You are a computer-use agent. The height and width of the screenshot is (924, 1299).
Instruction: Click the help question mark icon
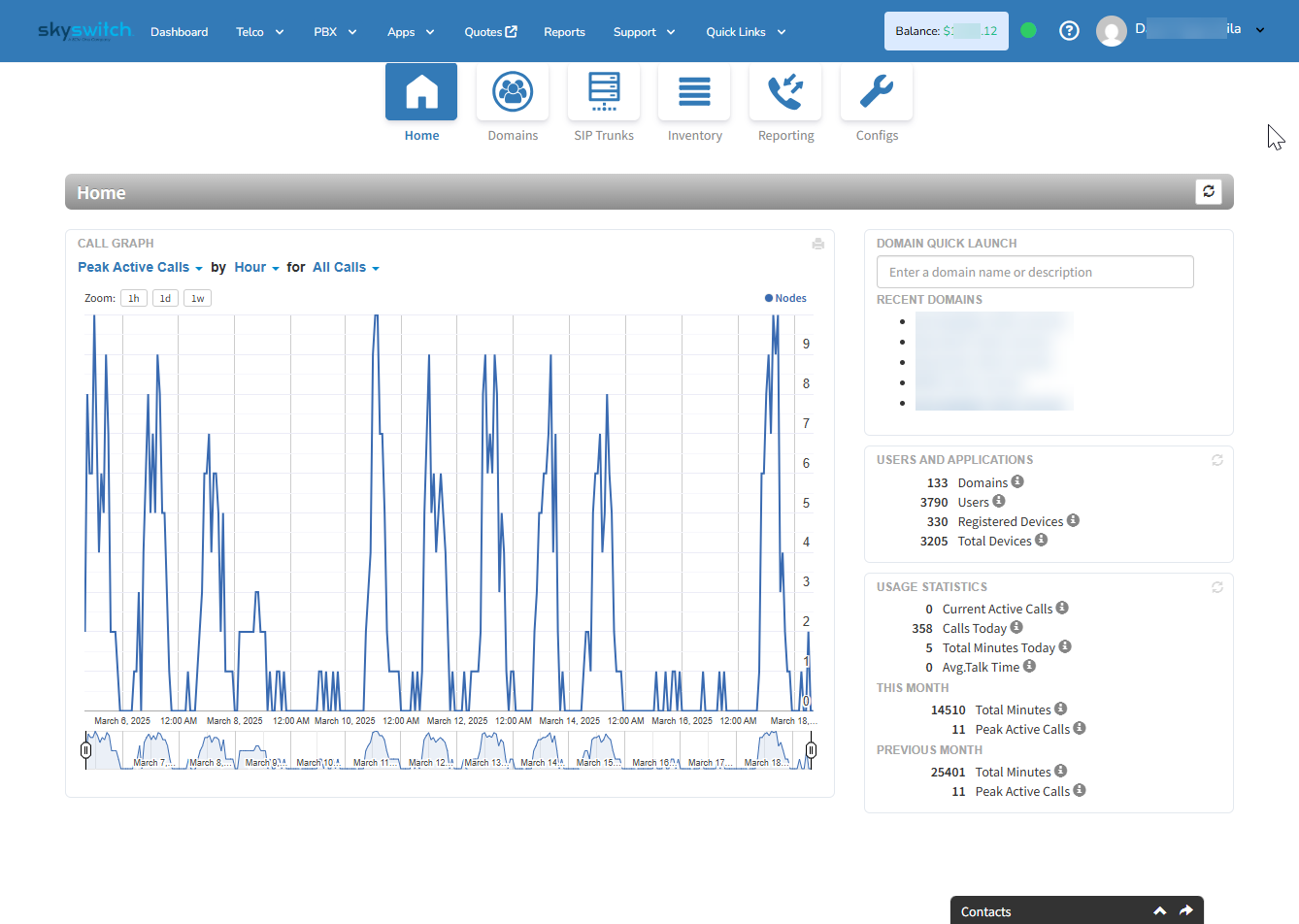click(x=1069, y=30)
